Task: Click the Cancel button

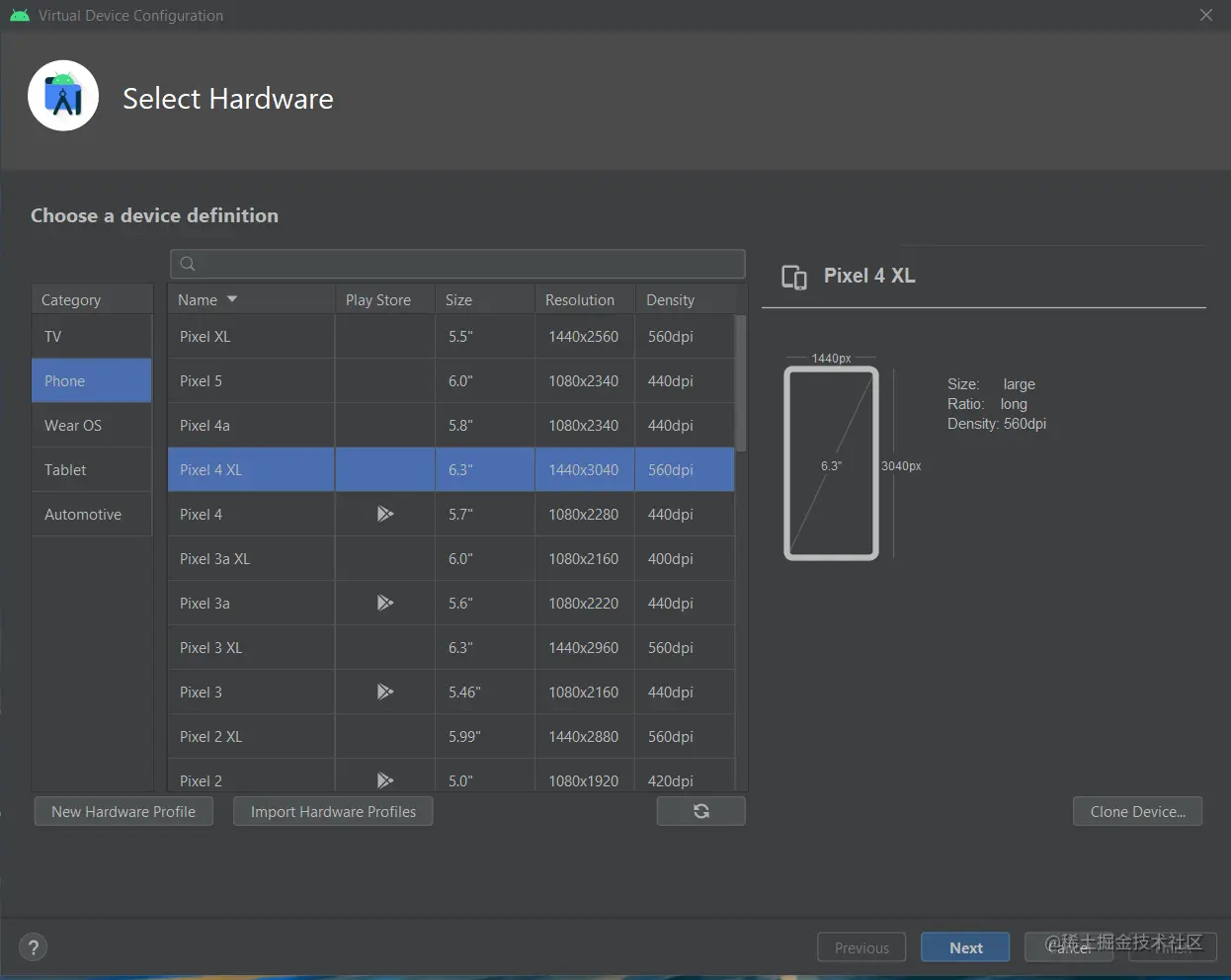Action: tap(1069, 947)
